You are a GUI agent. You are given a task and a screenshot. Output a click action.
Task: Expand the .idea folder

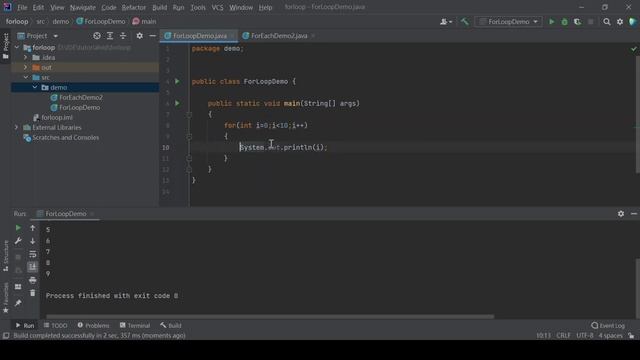click(x=26, y=58)
